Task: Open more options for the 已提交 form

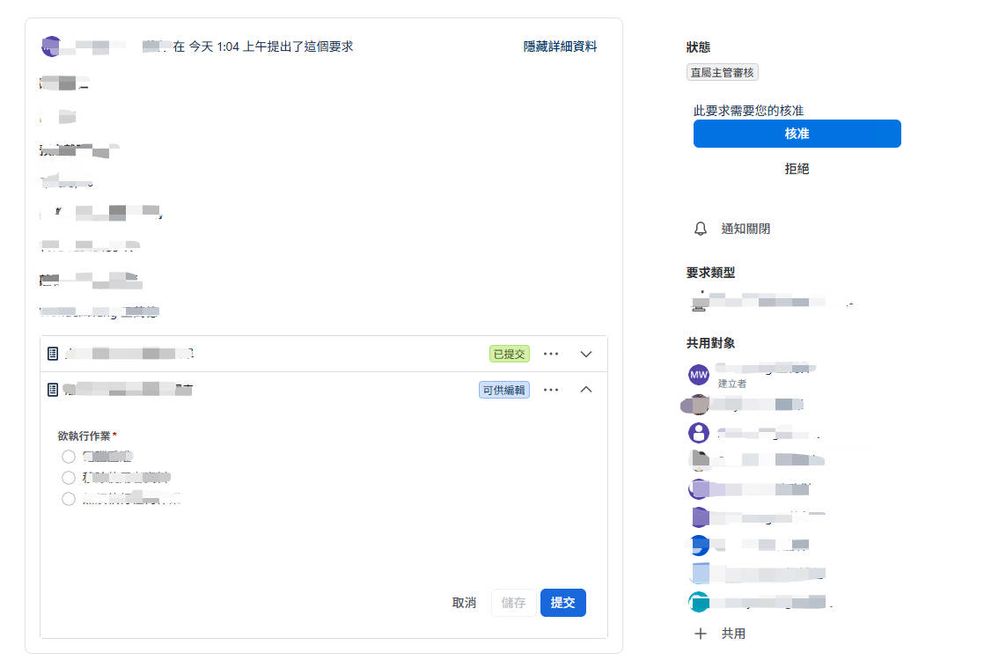Action: 551,354
